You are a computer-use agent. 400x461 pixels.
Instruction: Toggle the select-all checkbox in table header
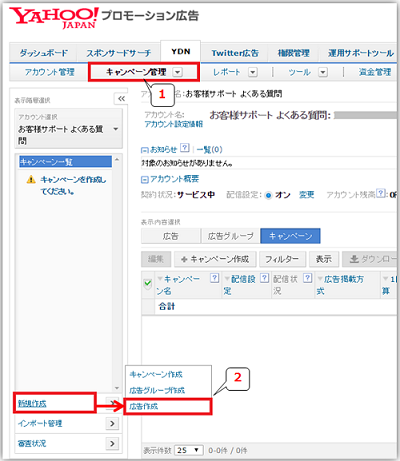(148, 284)
